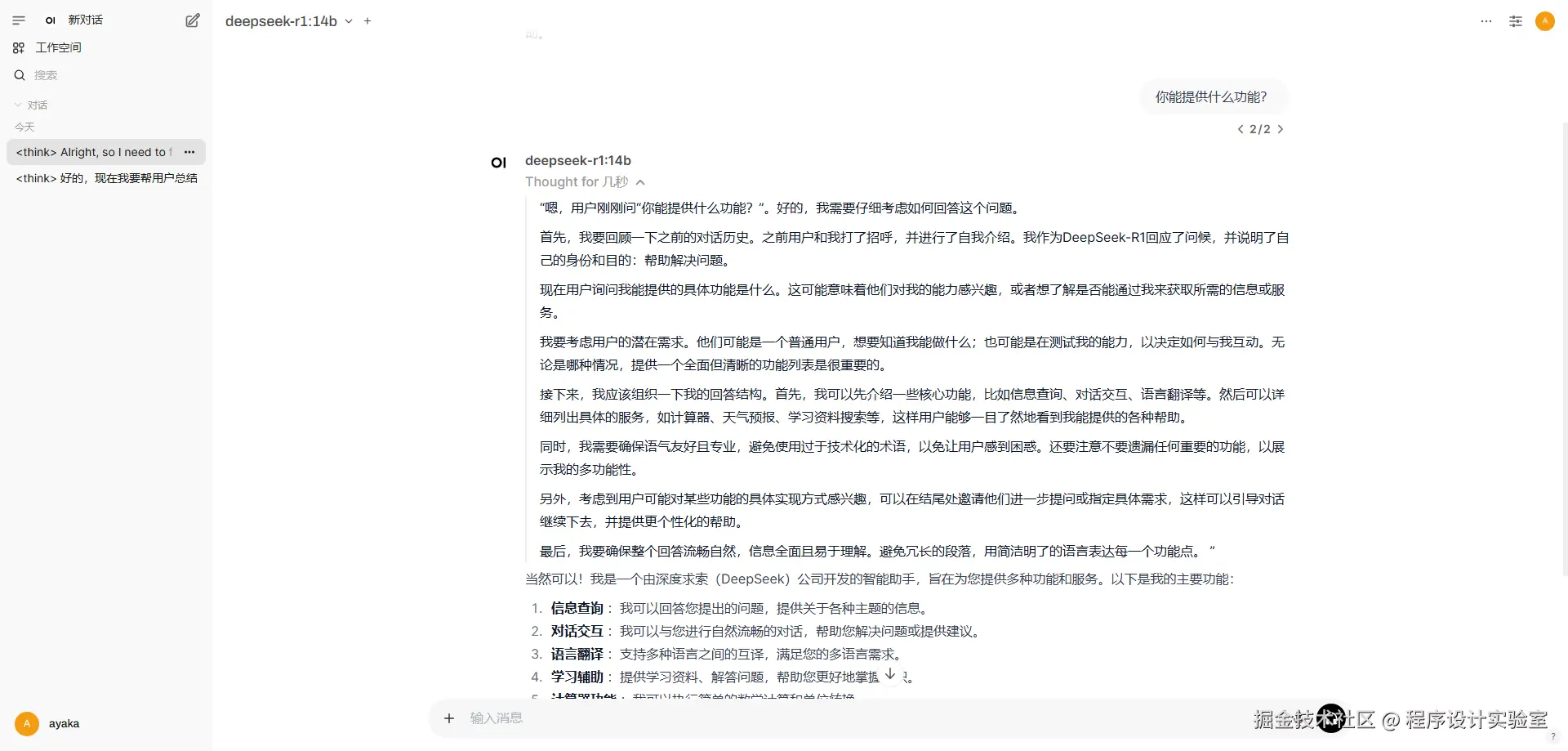
Task: Open the options menu for the Alright chat
Action: [x=189, y=152]
